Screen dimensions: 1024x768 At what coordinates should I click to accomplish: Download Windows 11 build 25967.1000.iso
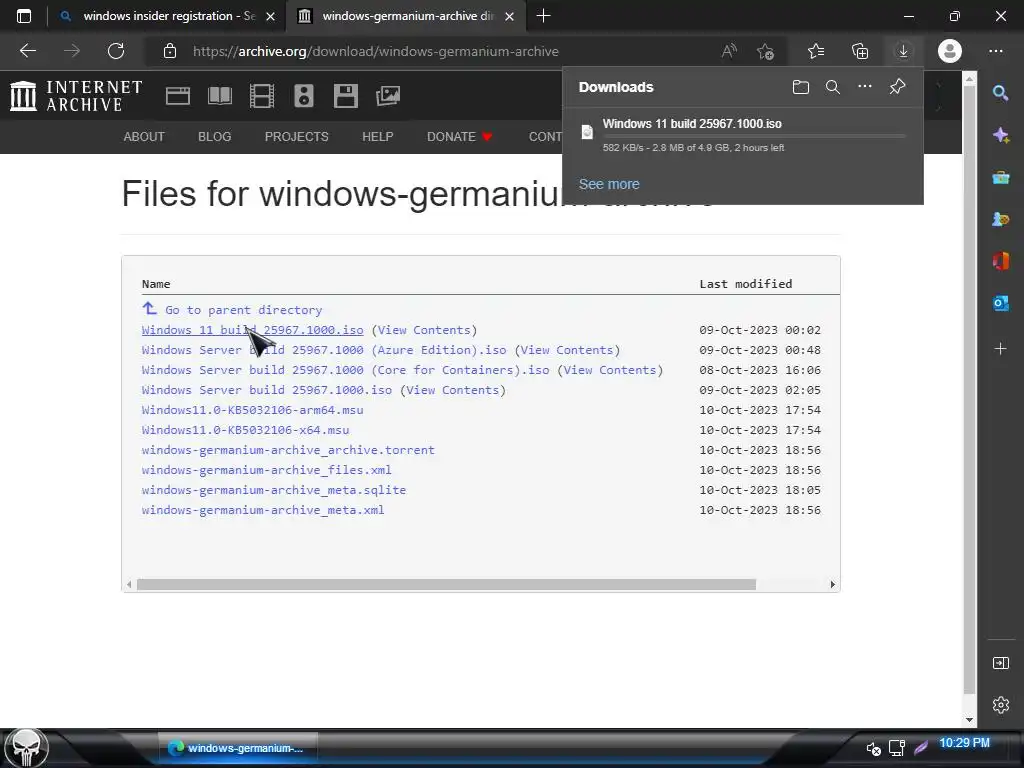point(252,330)
